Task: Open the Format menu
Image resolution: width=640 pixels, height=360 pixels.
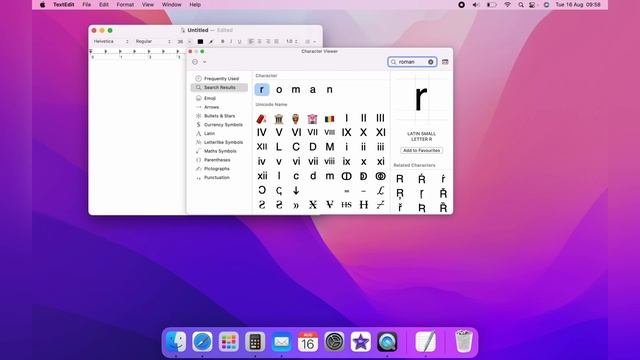Action: click(x=125, y=4)
